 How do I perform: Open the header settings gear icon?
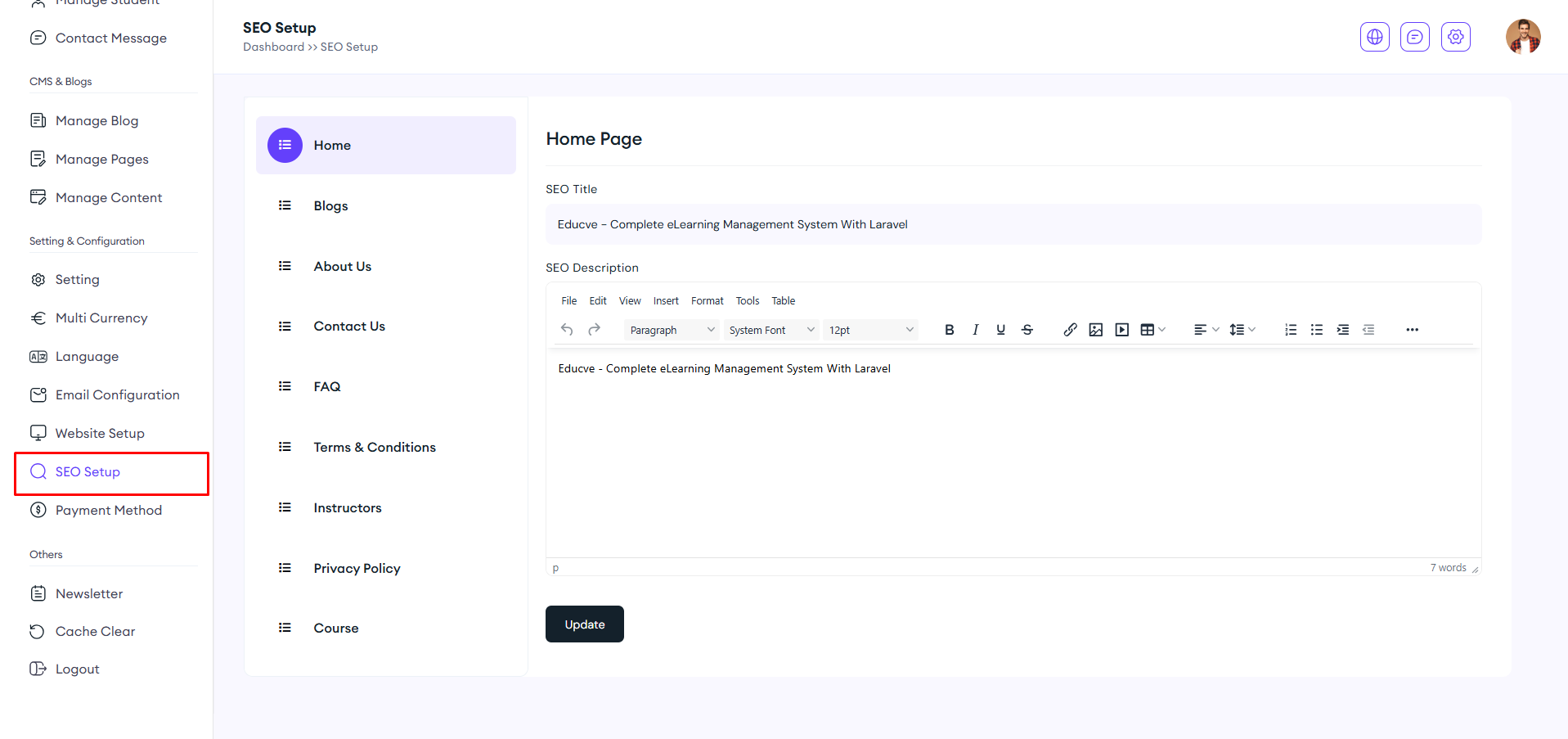[1455, 37]
